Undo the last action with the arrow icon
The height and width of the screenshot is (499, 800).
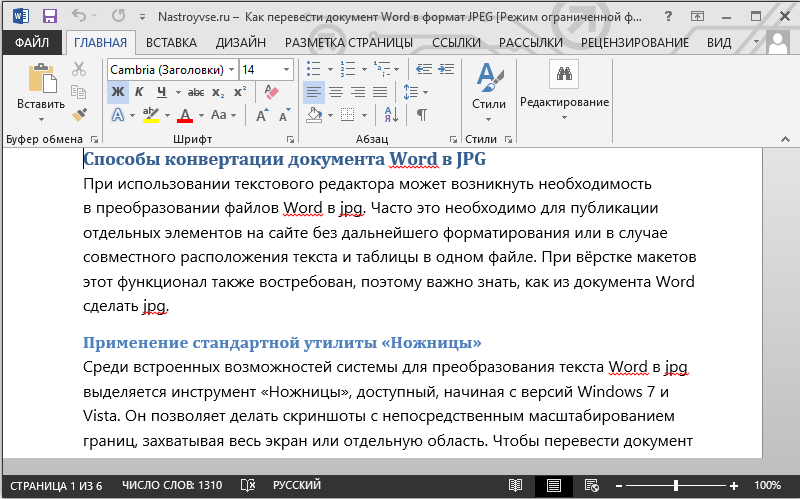(79, 16)
